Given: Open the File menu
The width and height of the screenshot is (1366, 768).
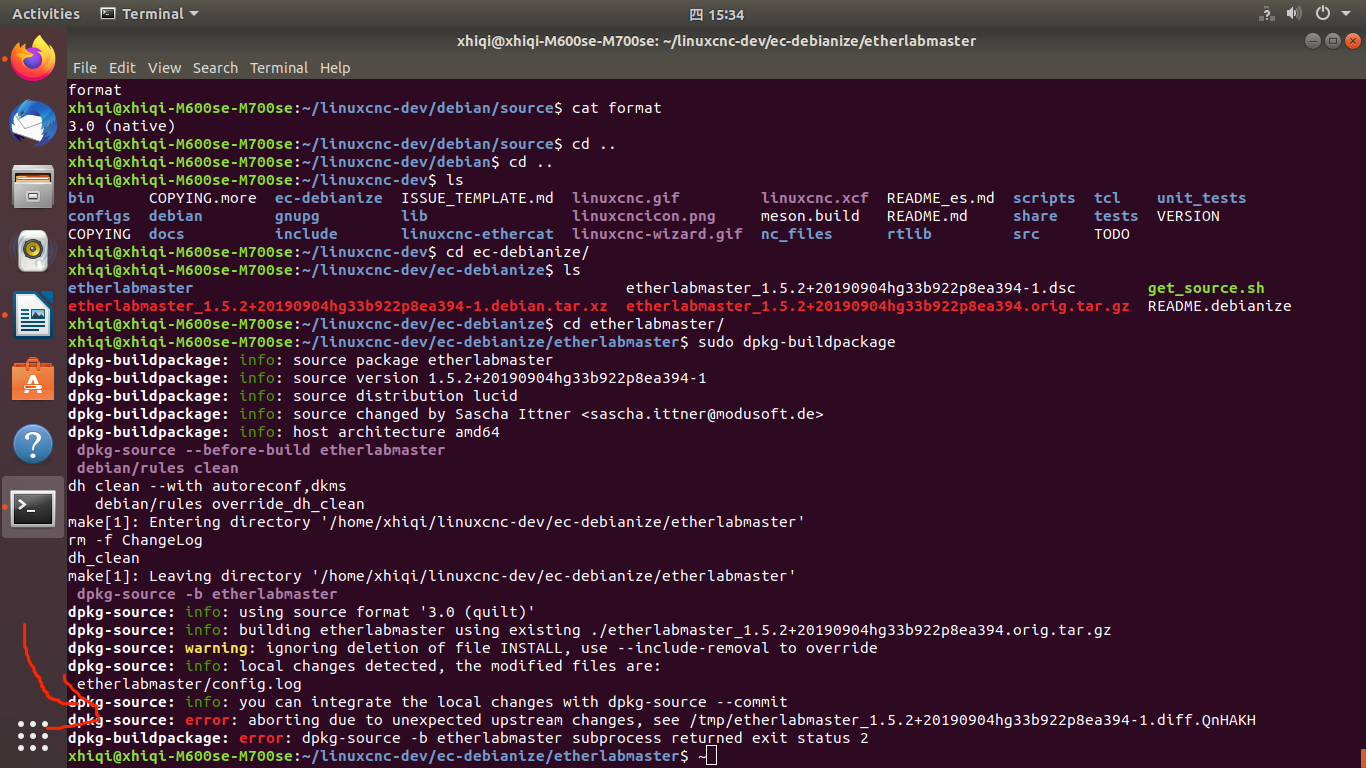Looking at the screenshot, I should pyautogui.click(x=85, y=68).
